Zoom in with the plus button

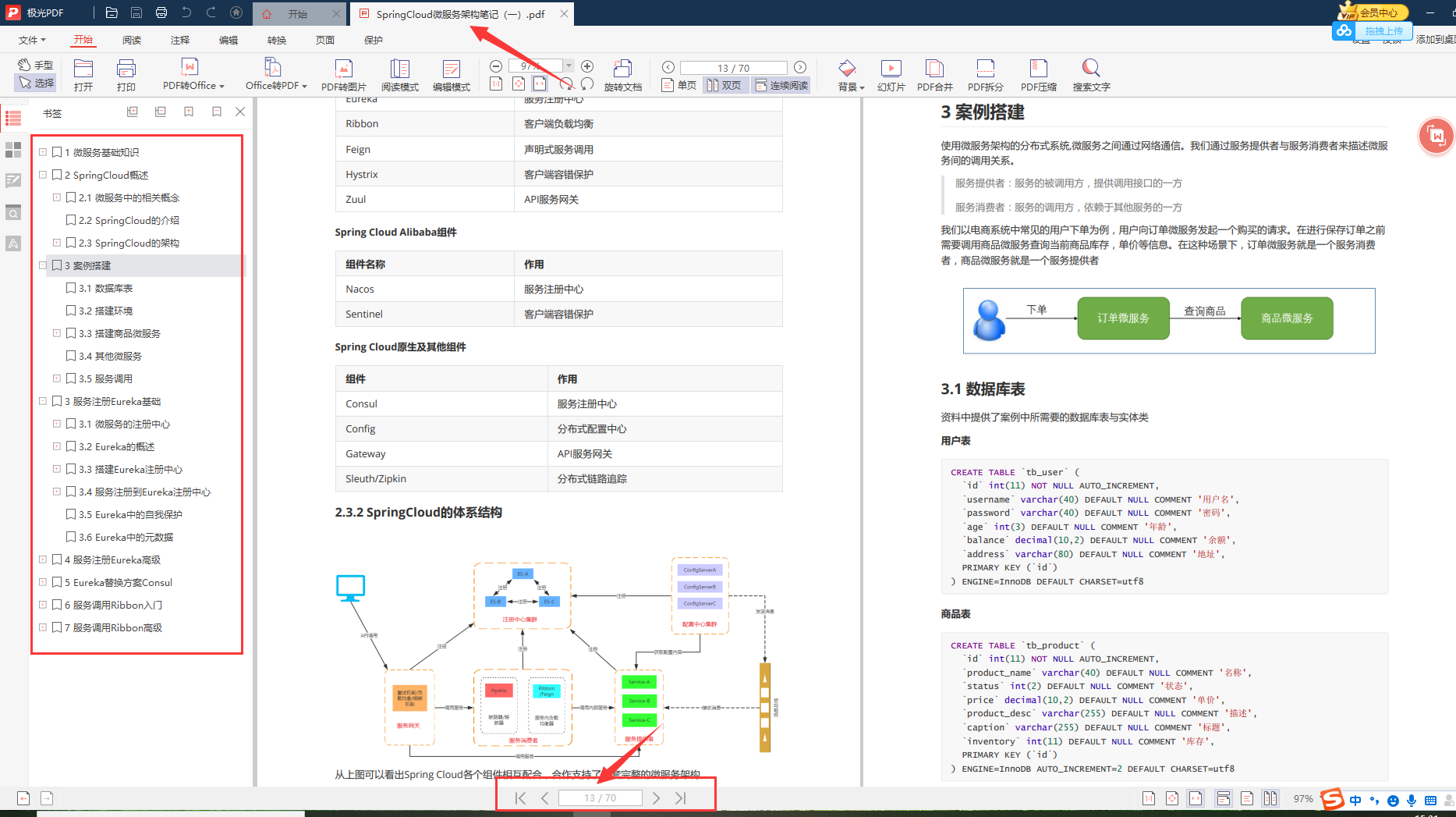pyautogui.click(x=587, y=66)
